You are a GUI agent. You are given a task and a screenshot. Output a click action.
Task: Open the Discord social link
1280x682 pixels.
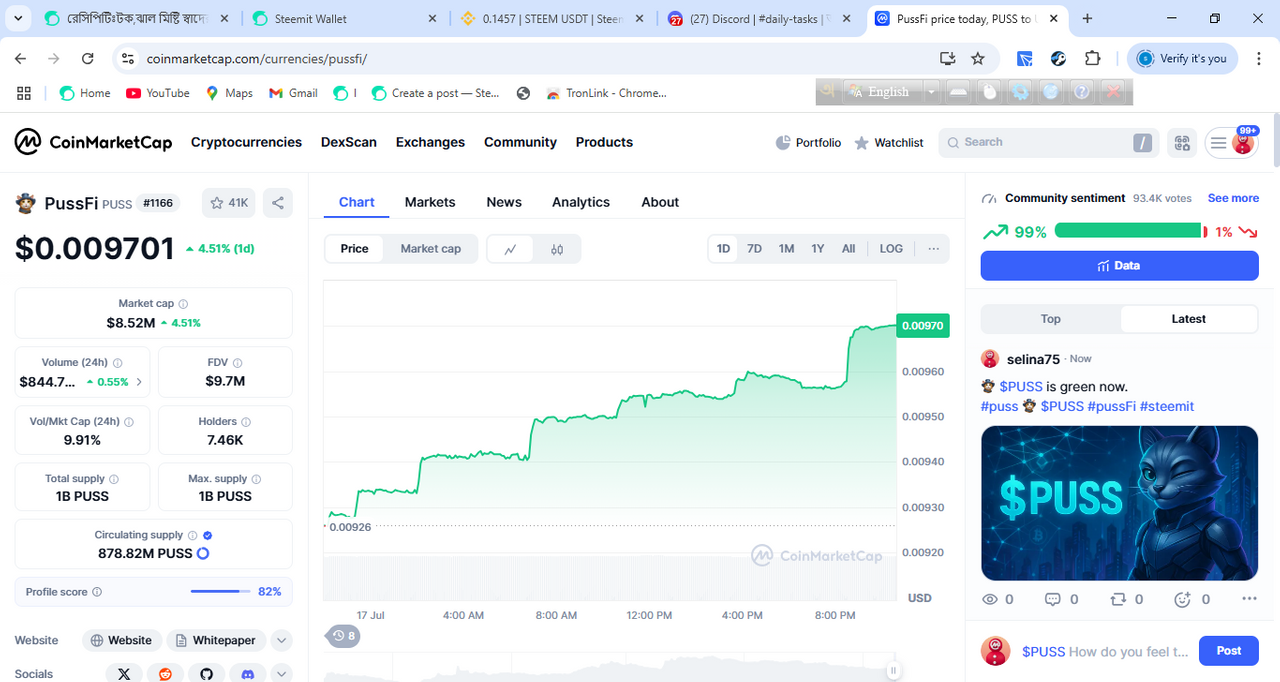[247, 674]
